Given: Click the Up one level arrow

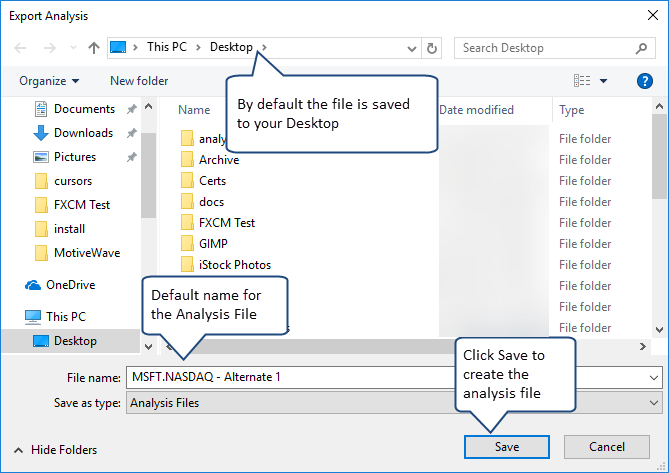Looking at the screenshot, I should (93, 48).
